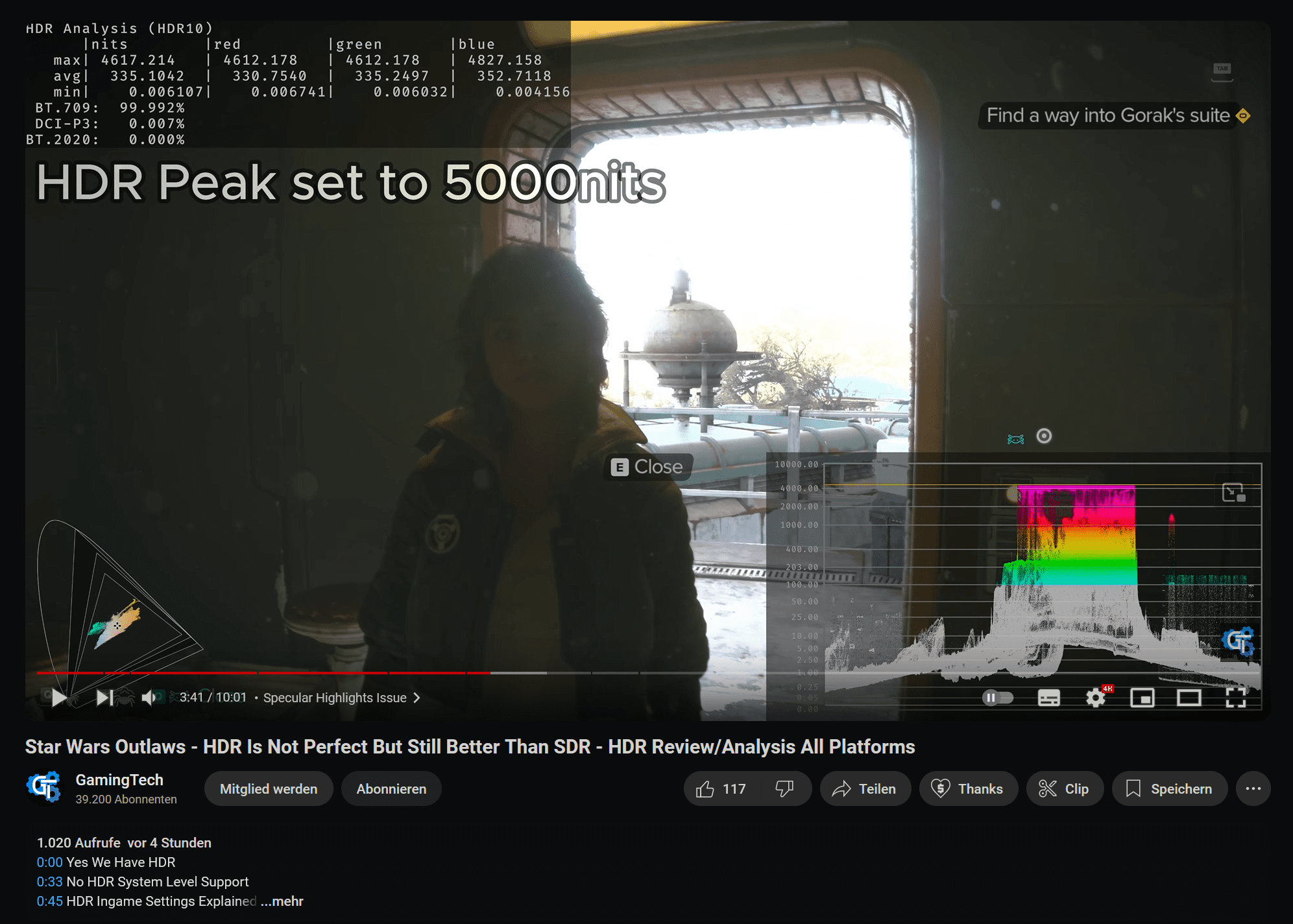Image resolution: width=1293 pixels, height=924 pixels.
Task: Click the GT channel watermark in video
Action: pyautogui.click(x=1238, y=641)
